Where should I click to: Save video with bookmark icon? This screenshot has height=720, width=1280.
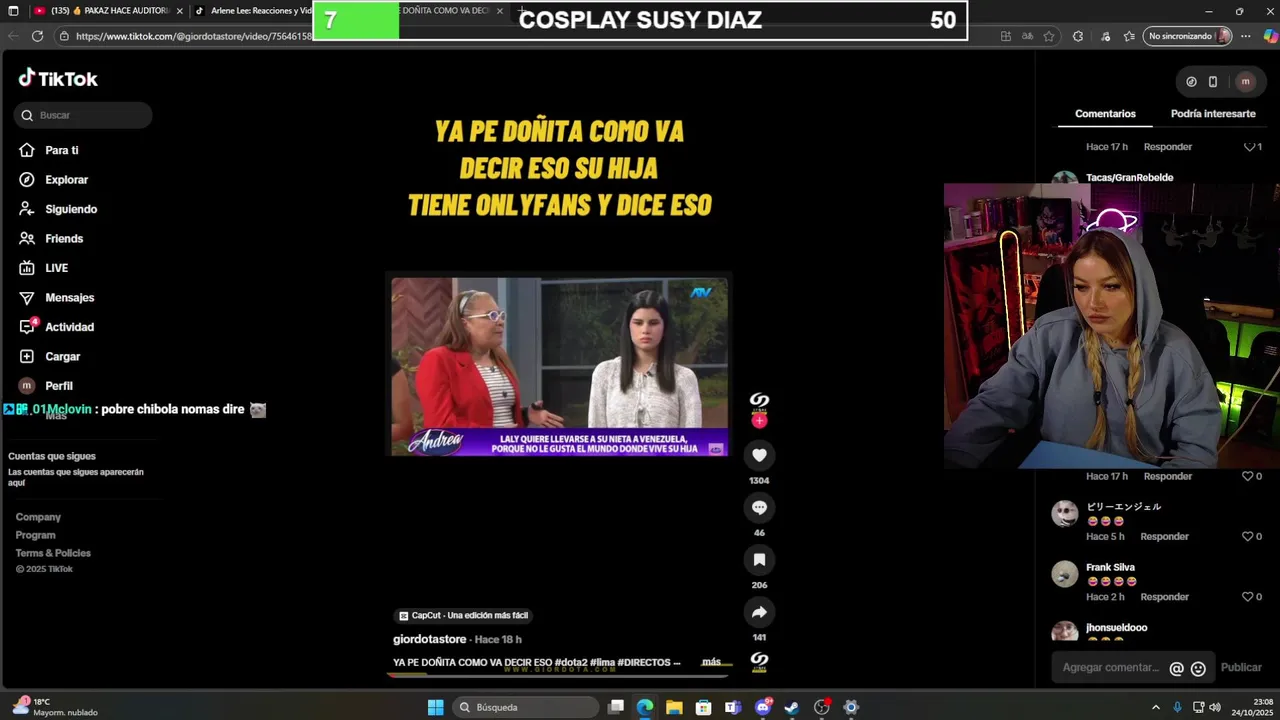pos(759,560)
